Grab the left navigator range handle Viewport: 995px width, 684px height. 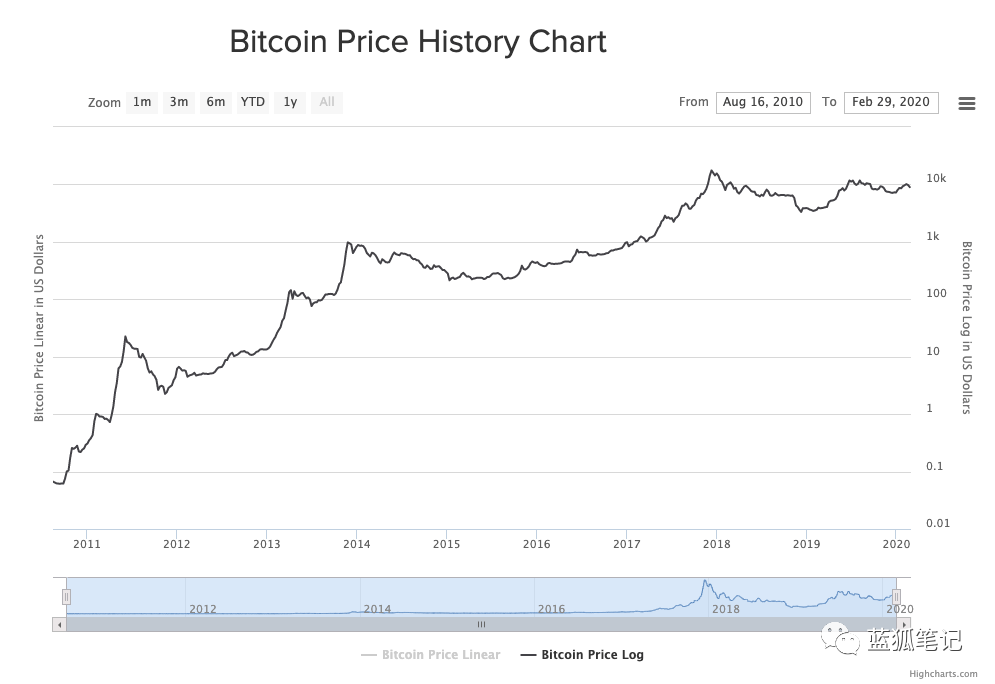pyautogui.click(x=66, y=596)
